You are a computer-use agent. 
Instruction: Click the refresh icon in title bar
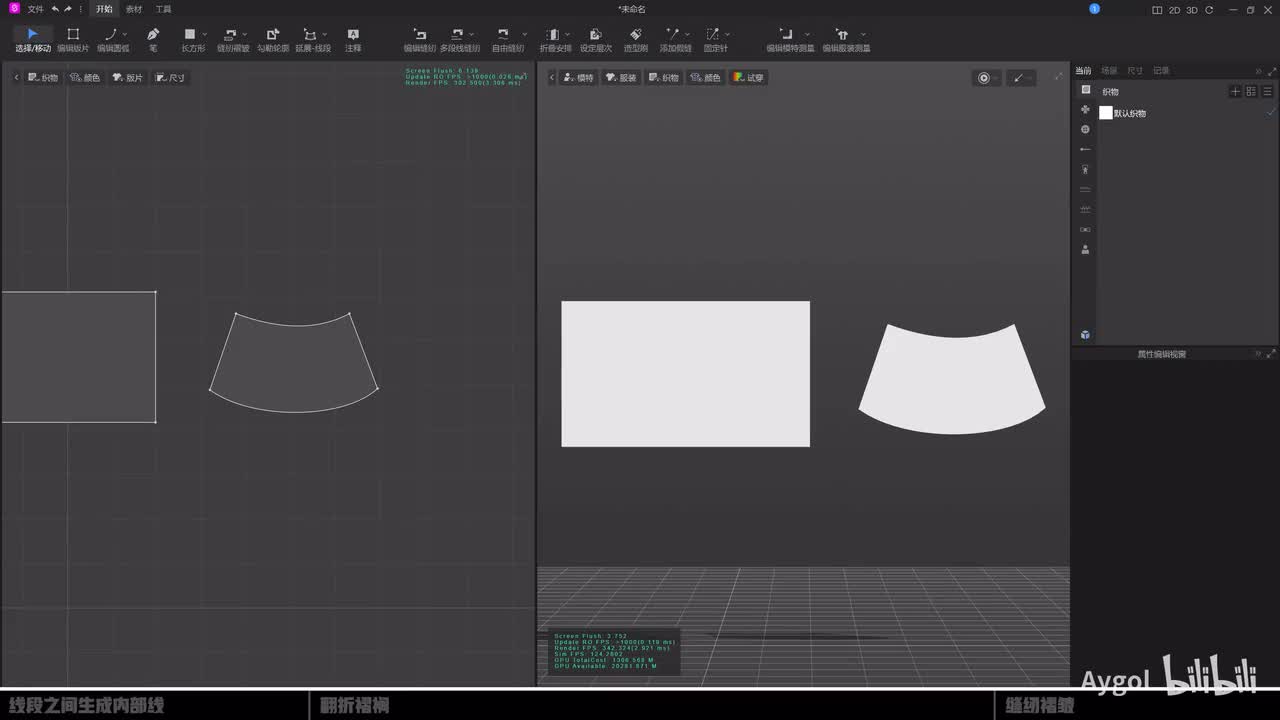point(1209,10)
